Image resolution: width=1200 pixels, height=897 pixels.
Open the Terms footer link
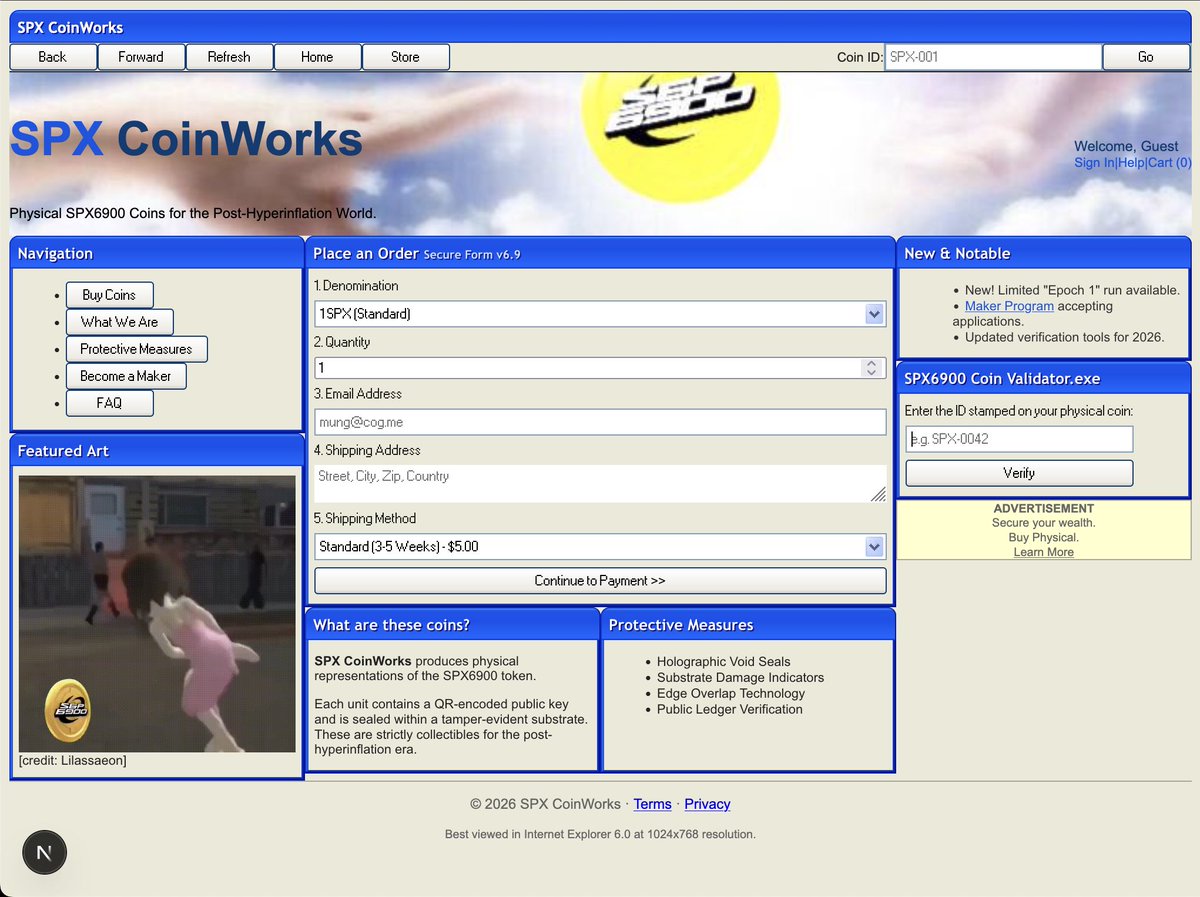pos(652,804)
